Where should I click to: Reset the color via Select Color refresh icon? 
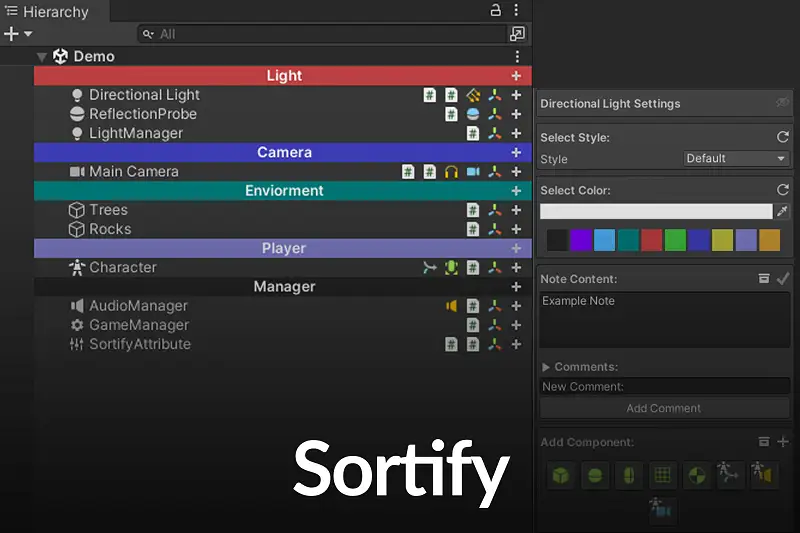coord(783,190)
